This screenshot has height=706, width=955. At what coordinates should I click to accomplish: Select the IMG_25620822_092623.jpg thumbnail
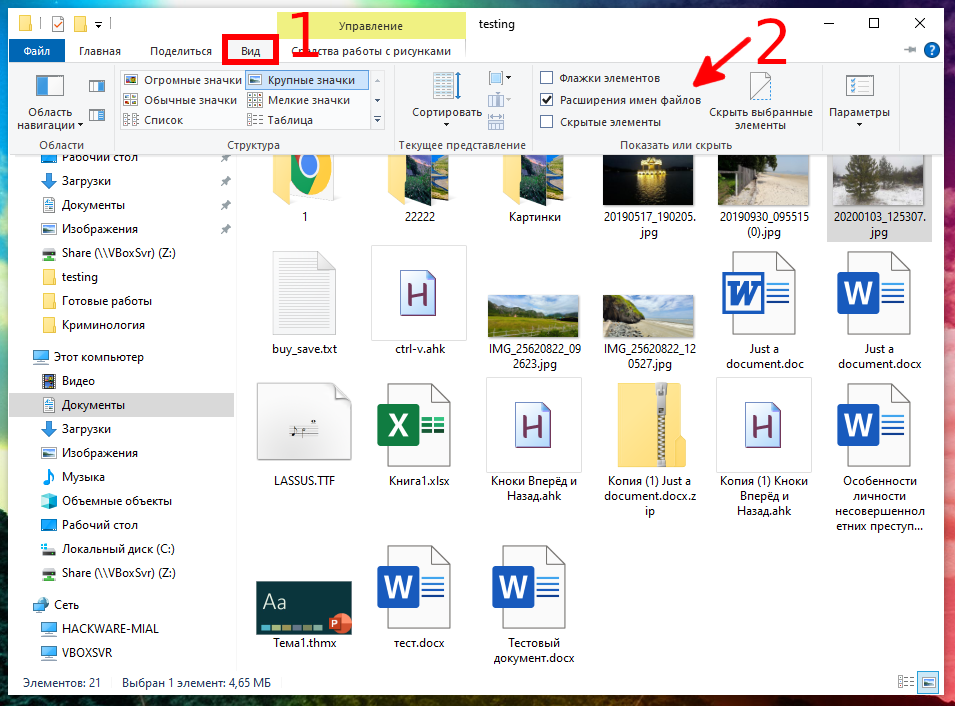(x=534, y=317)
